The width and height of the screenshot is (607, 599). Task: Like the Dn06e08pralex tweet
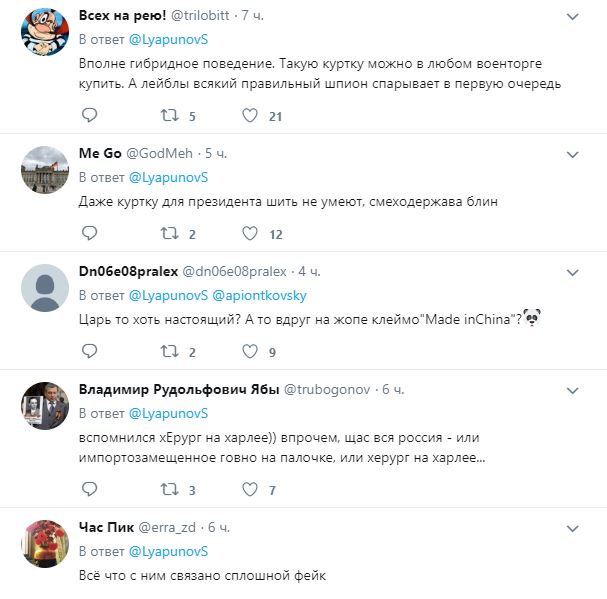pyautogui.click(x=250, y=351)
